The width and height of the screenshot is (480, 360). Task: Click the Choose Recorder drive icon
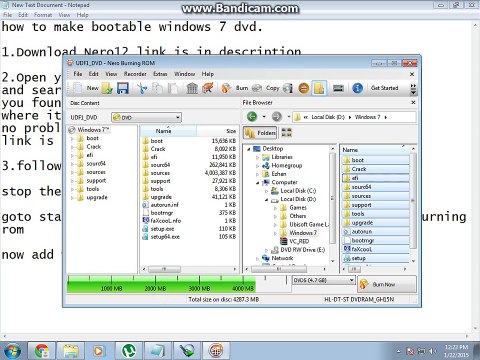tap(338, 88)
